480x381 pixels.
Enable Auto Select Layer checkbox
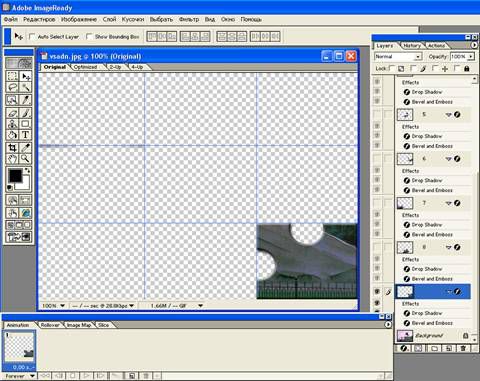pyautogui.click(x=32, y=36)
